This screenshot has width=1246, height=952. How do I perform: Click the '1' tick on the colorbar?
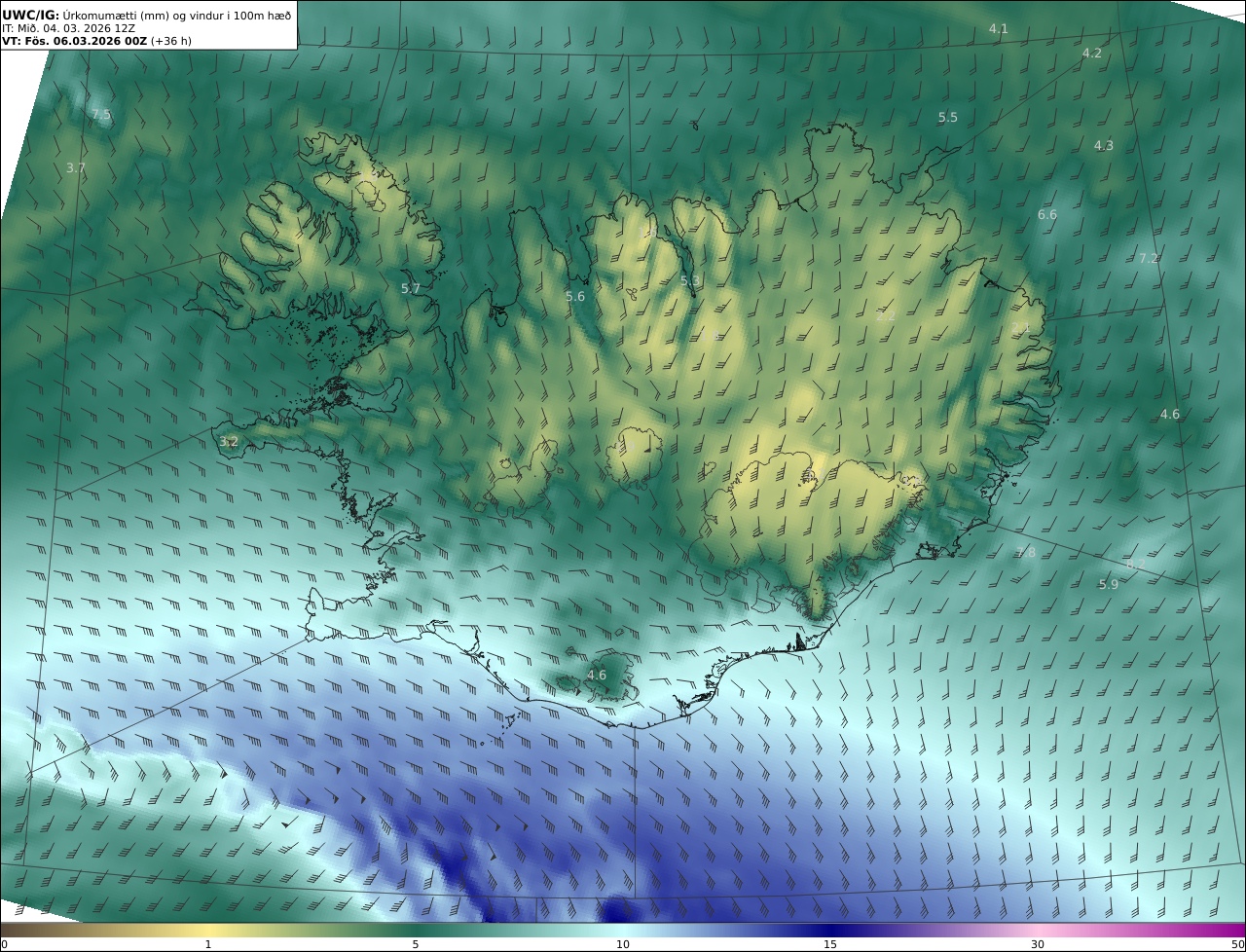[x=208, y=944]
